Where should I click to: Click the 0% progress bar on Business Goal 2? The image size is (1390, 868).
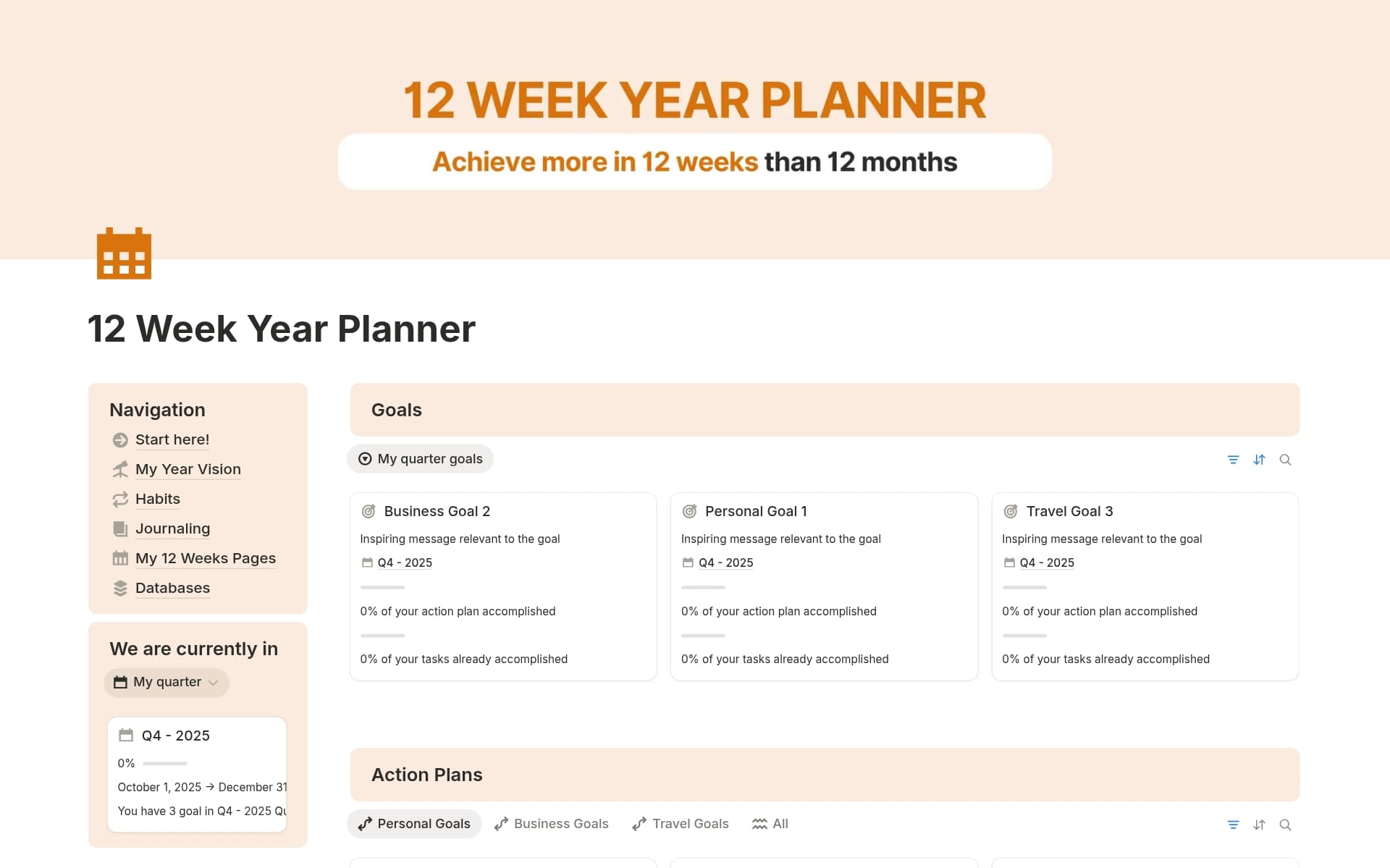point(382,587)
